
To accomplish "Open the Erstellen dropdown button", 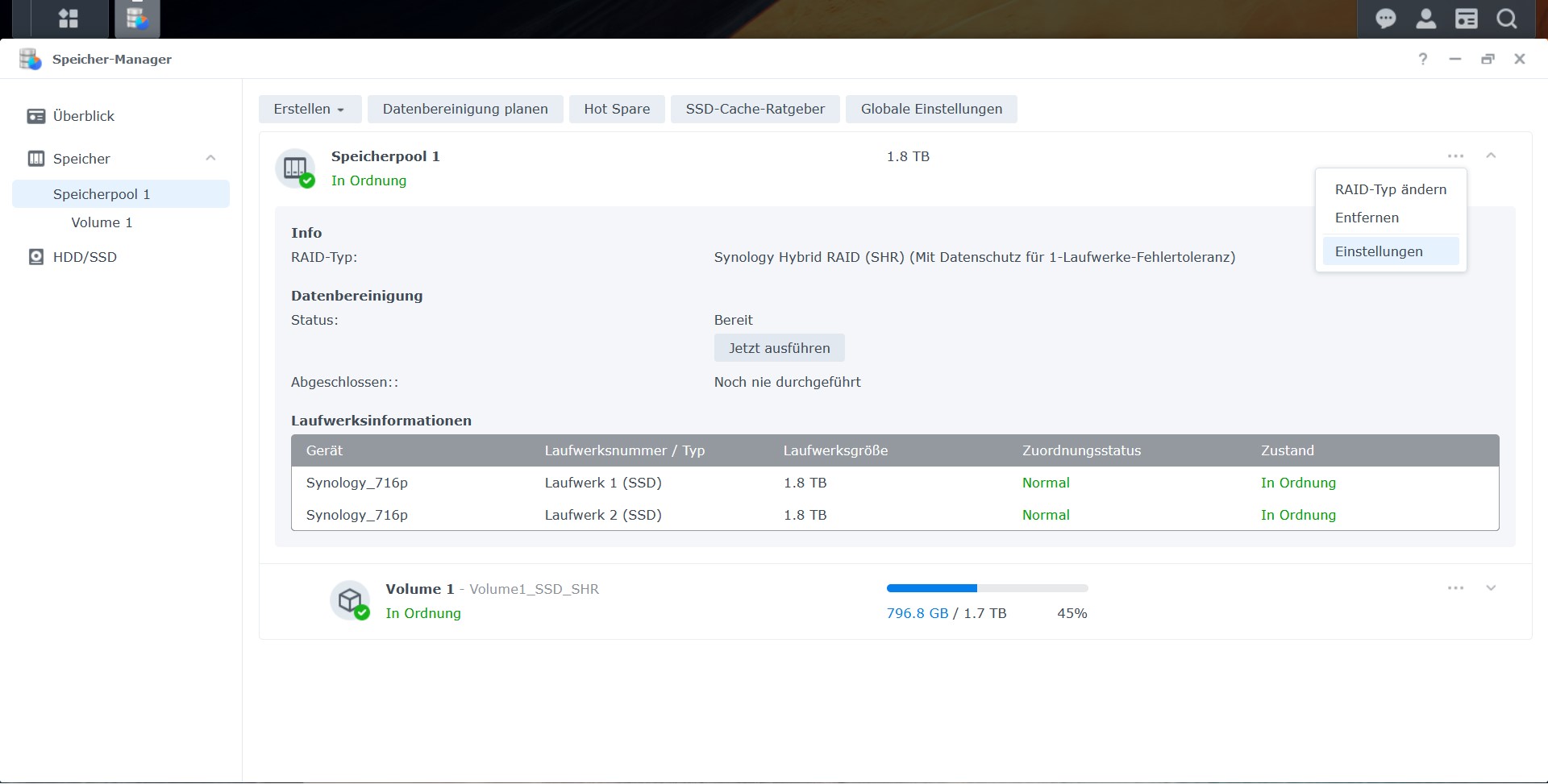I will click(x=310, y=110).
